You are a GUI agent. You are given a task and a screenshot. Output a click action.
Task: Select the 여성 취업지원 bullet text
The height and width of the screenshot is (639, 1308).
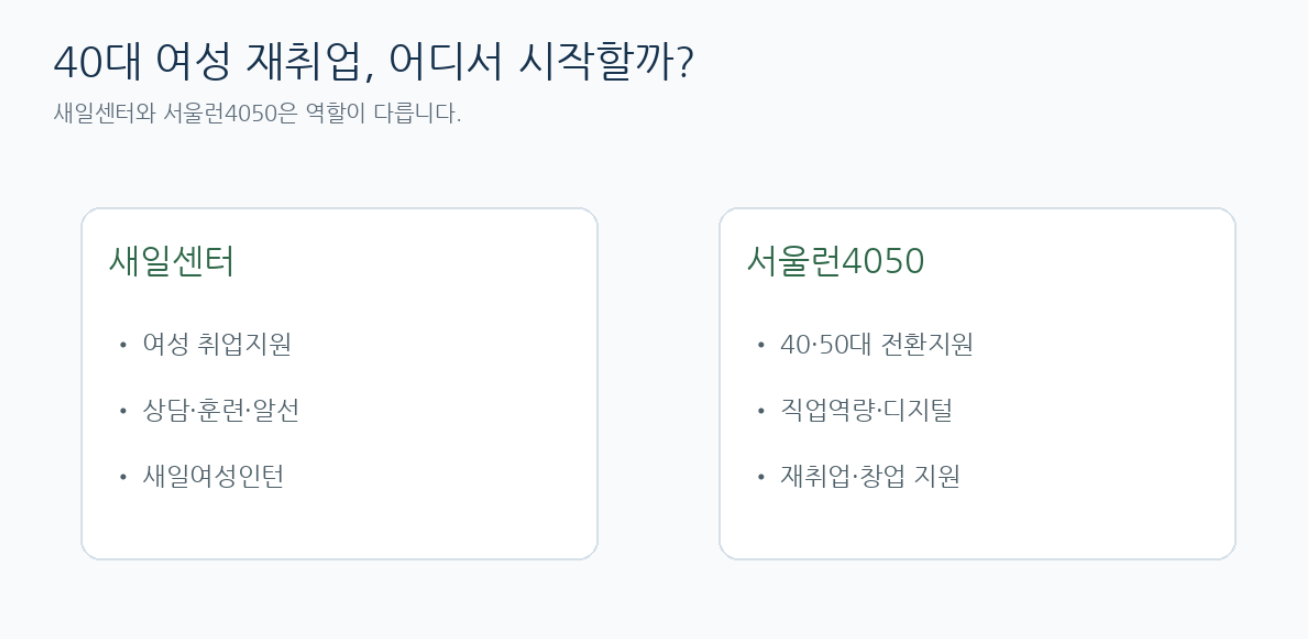point(217,344)
